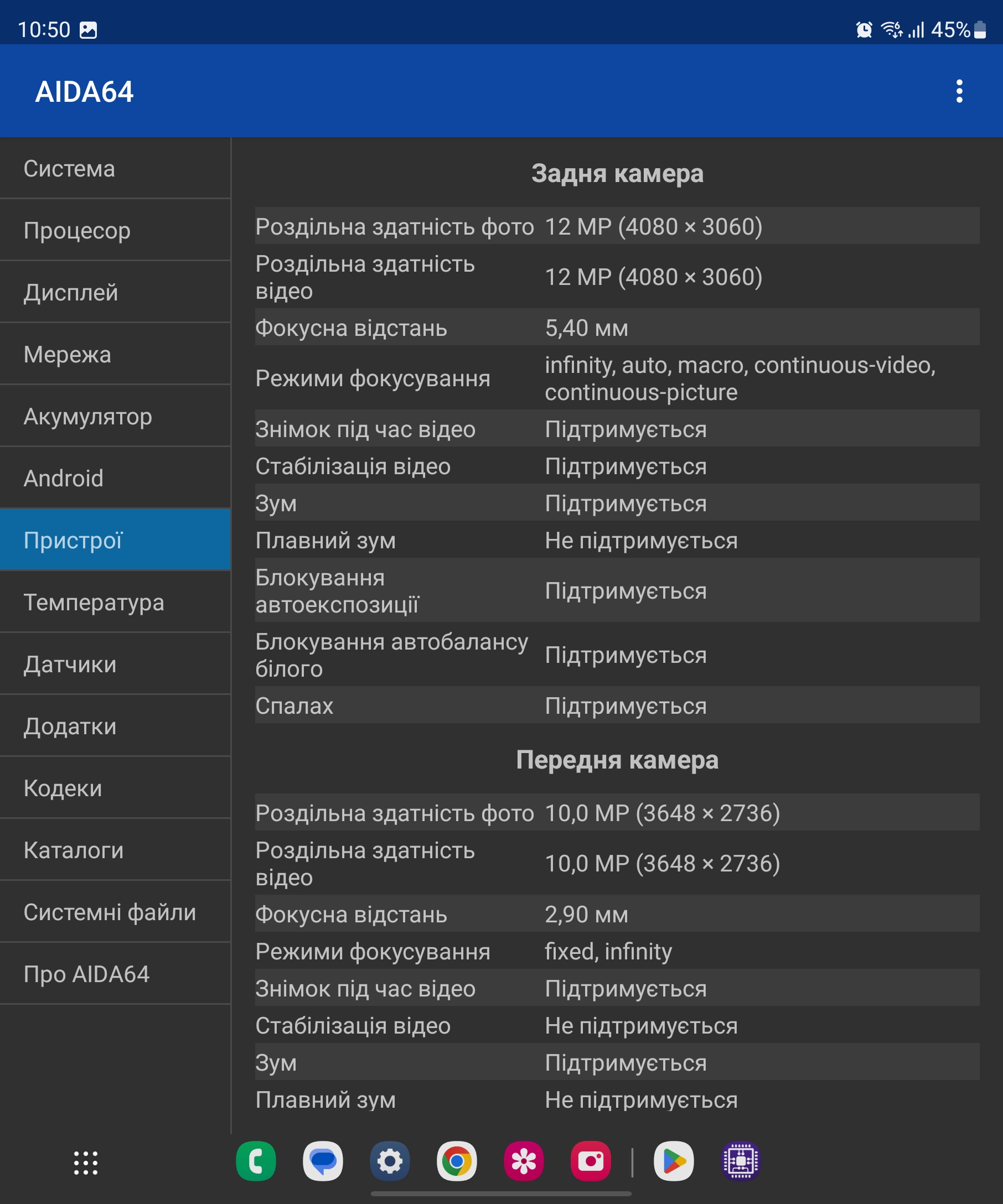Launch Google Play Store from the taskbar
This screenshot has width=1003, height=1204.
[674, 1161]
